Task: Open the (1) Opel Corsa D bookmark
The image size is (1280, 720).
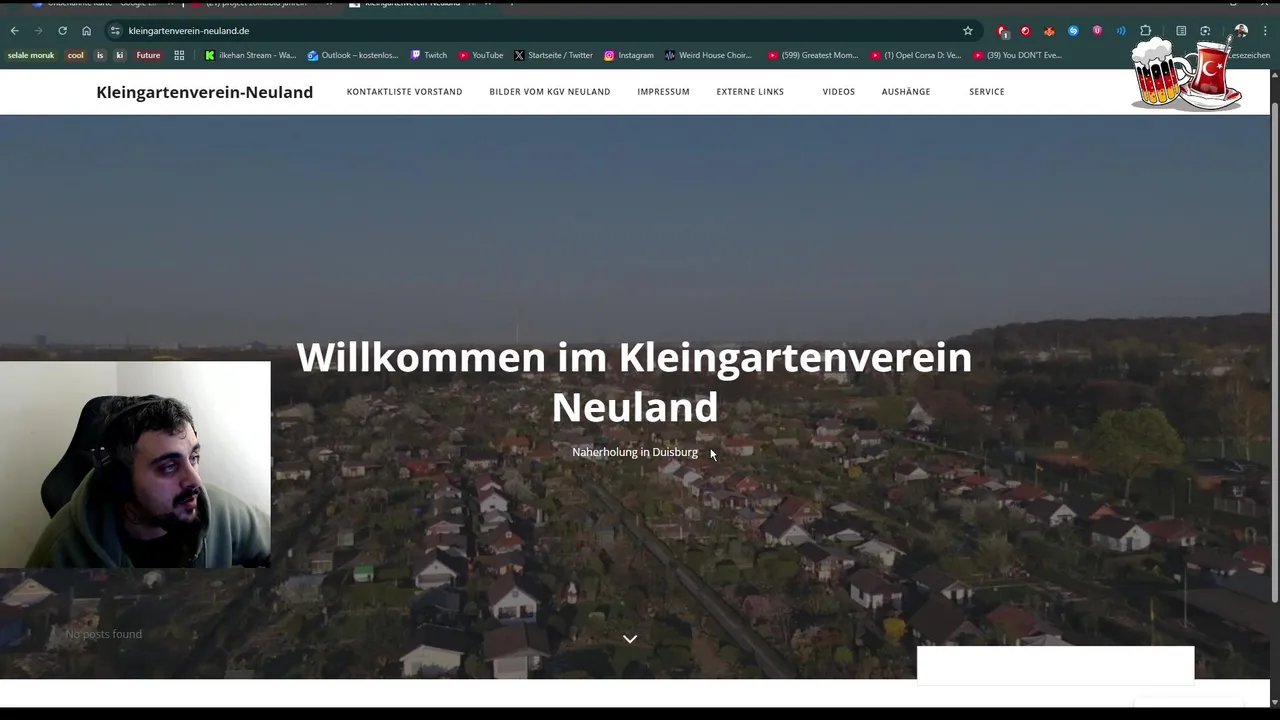Action: [x=915, y=55]
